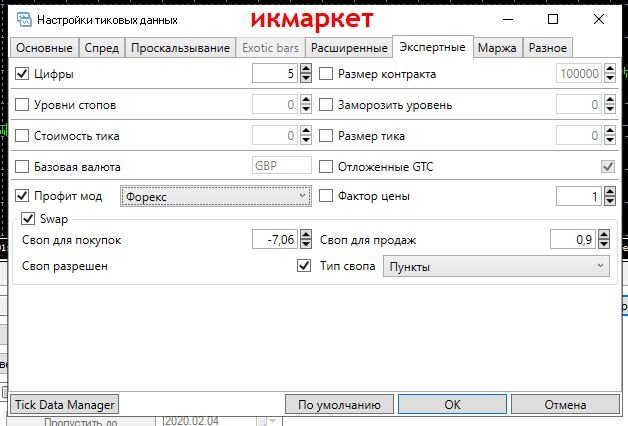Decrease Фактор цены with down arrow

(x=610, y=200)
